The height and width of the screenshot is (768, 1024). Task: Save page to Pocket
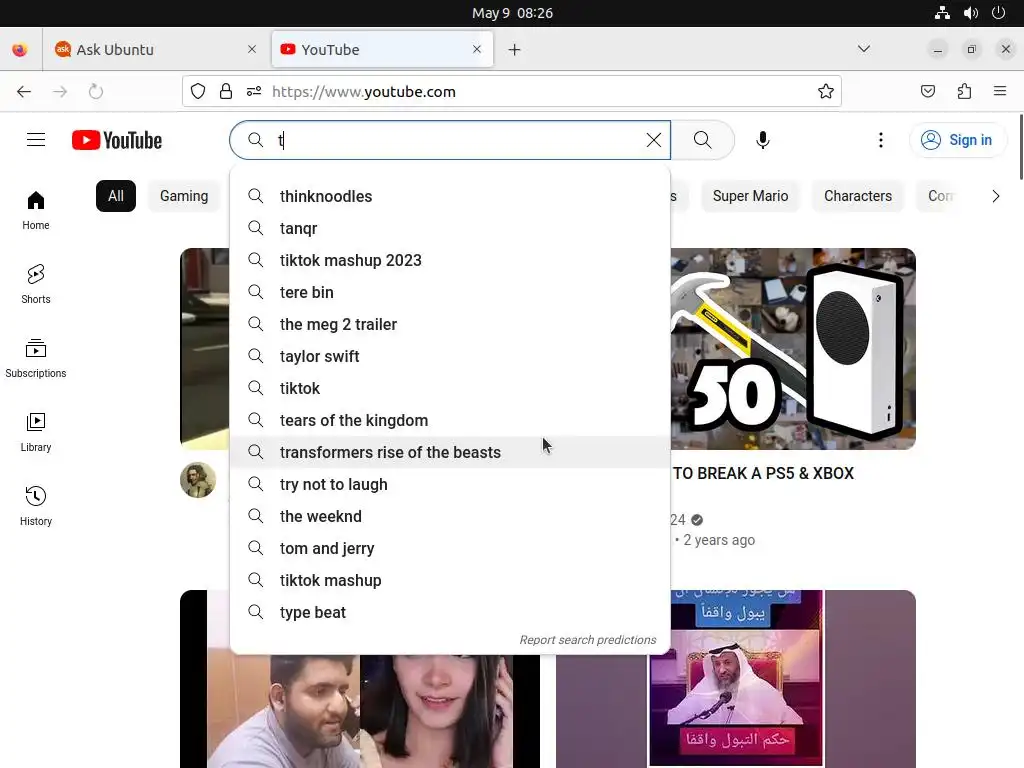927,91
